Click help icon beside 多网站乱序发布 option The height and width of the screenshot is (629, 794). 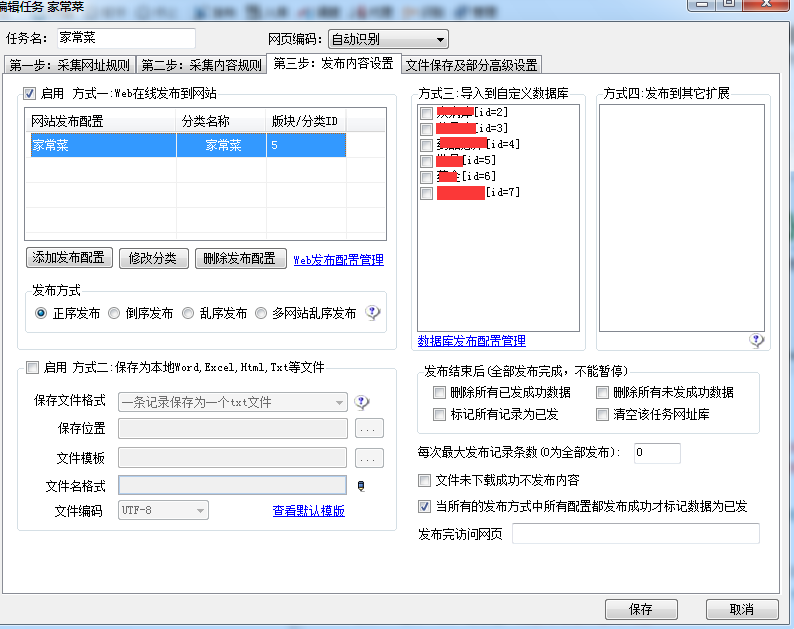pyautogui.click(x=373, y=313)
